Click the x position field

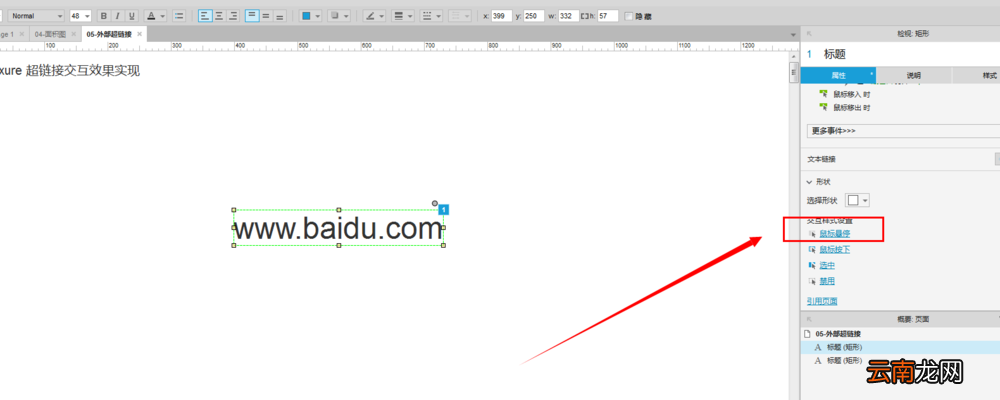(502, 16)
